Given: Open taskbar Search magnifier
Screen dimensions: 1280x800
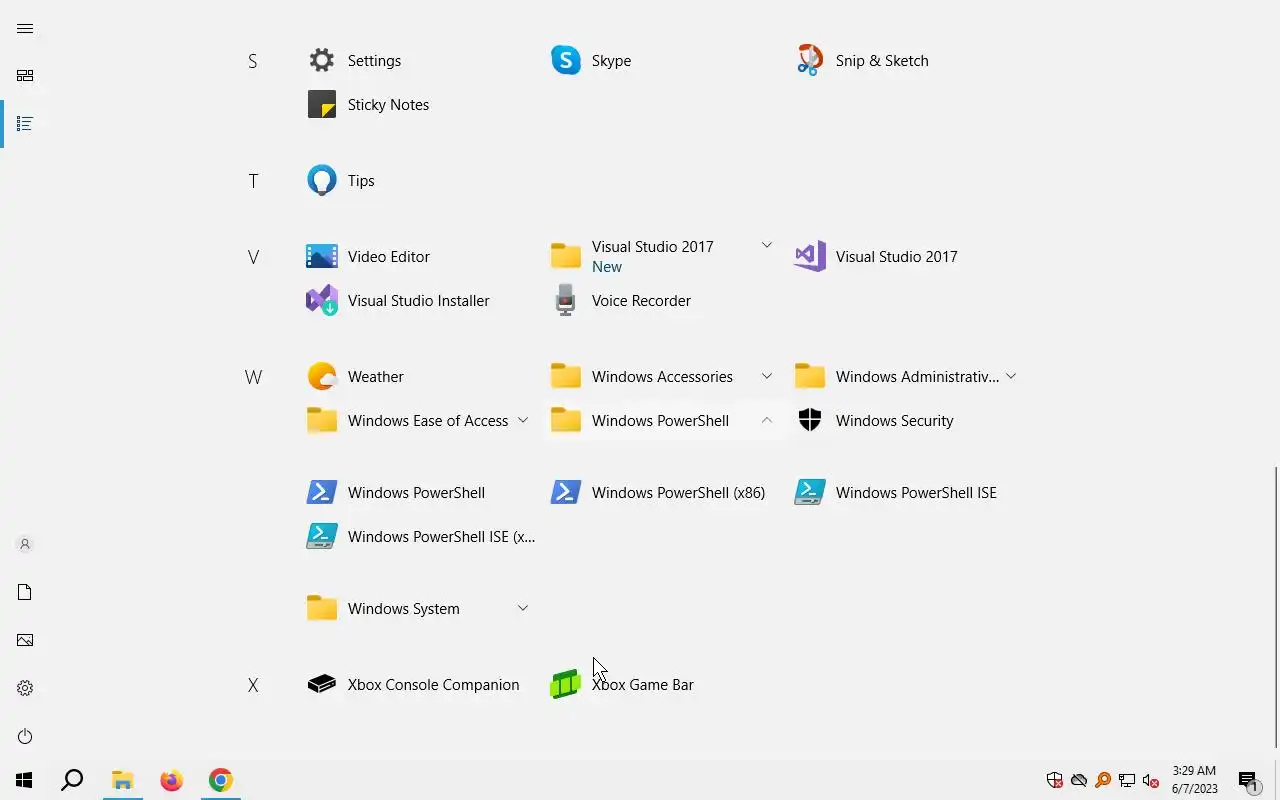Looking at the screenshot, I should coord(72,780).
